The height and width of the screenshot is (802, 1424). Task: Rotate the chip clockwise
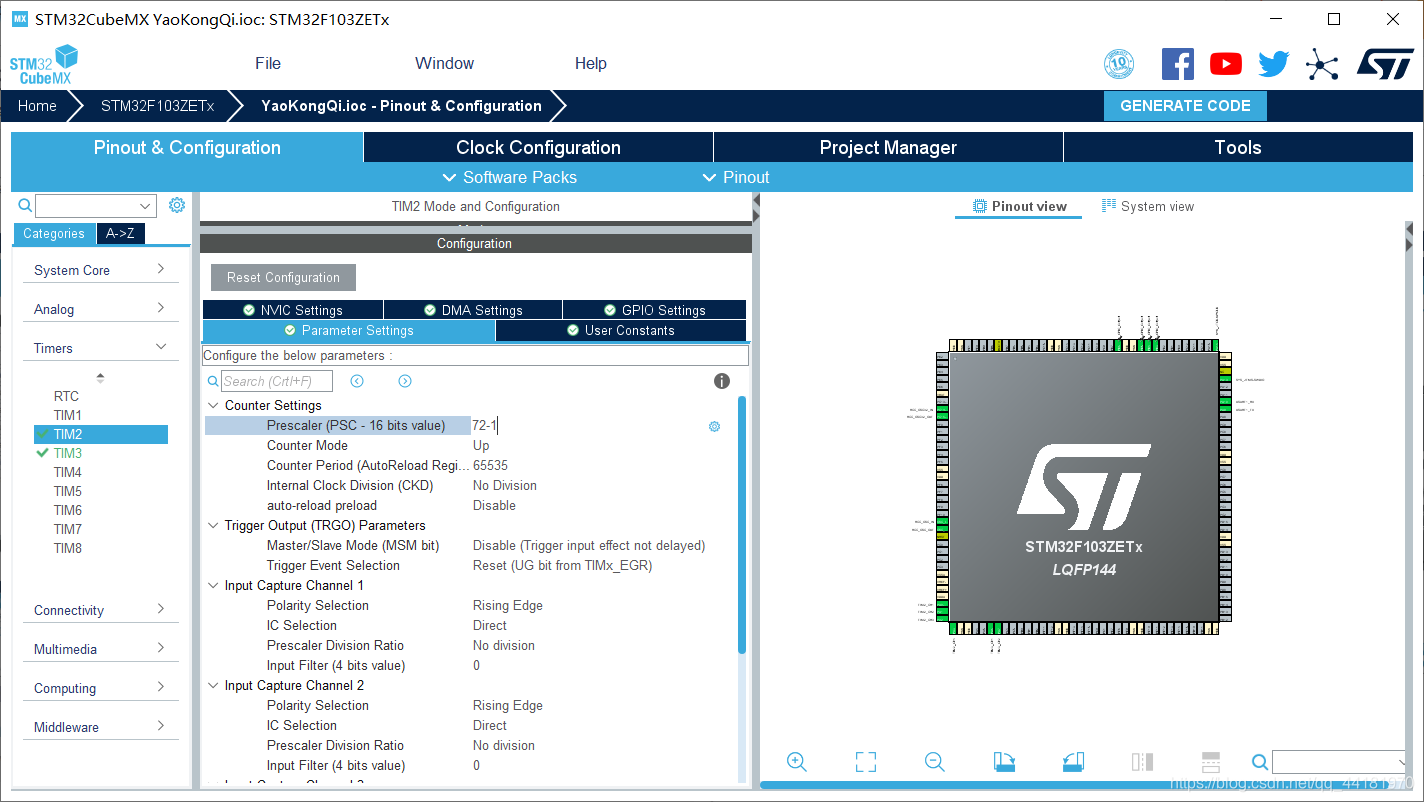tap(1004, 762)
